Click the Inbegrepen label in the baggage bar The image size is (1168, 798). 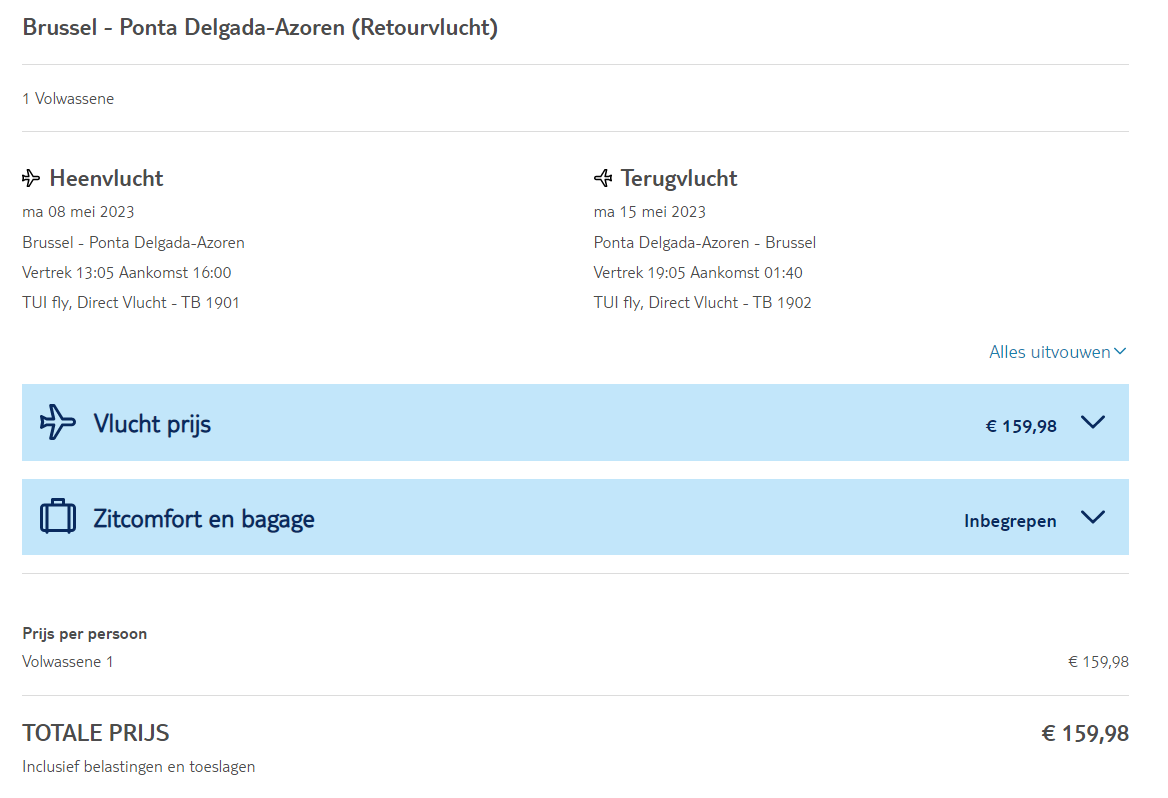coord(1010,521)
